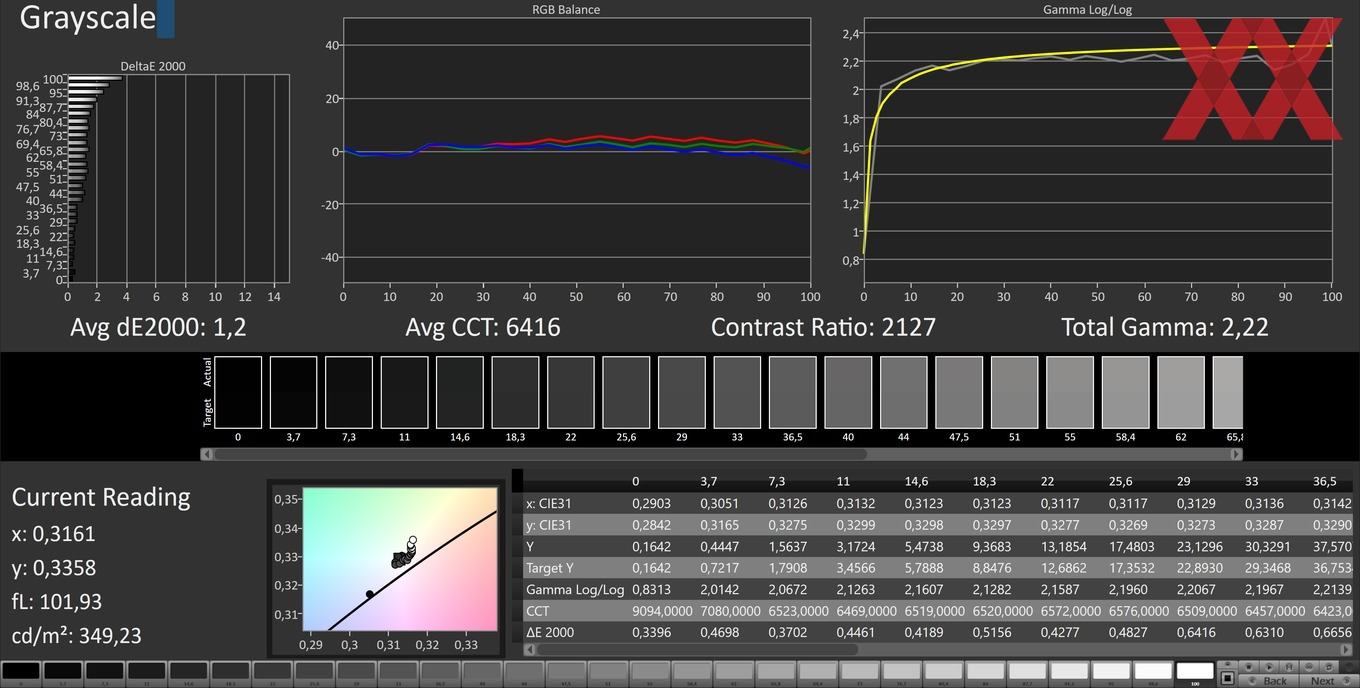Click the continuous loop read icon
This screenshot has height=688, width=1360.
click(1309, 667)
